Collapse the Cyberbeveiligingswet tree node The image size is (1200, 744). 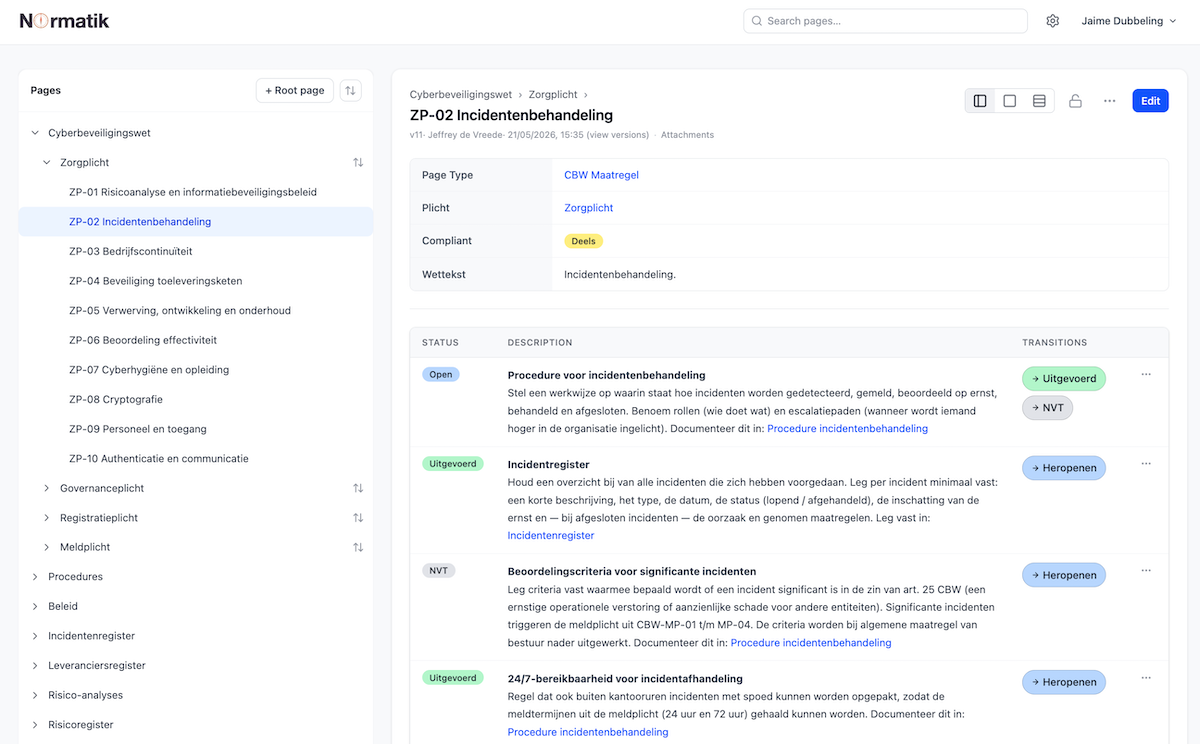point(35,132)
